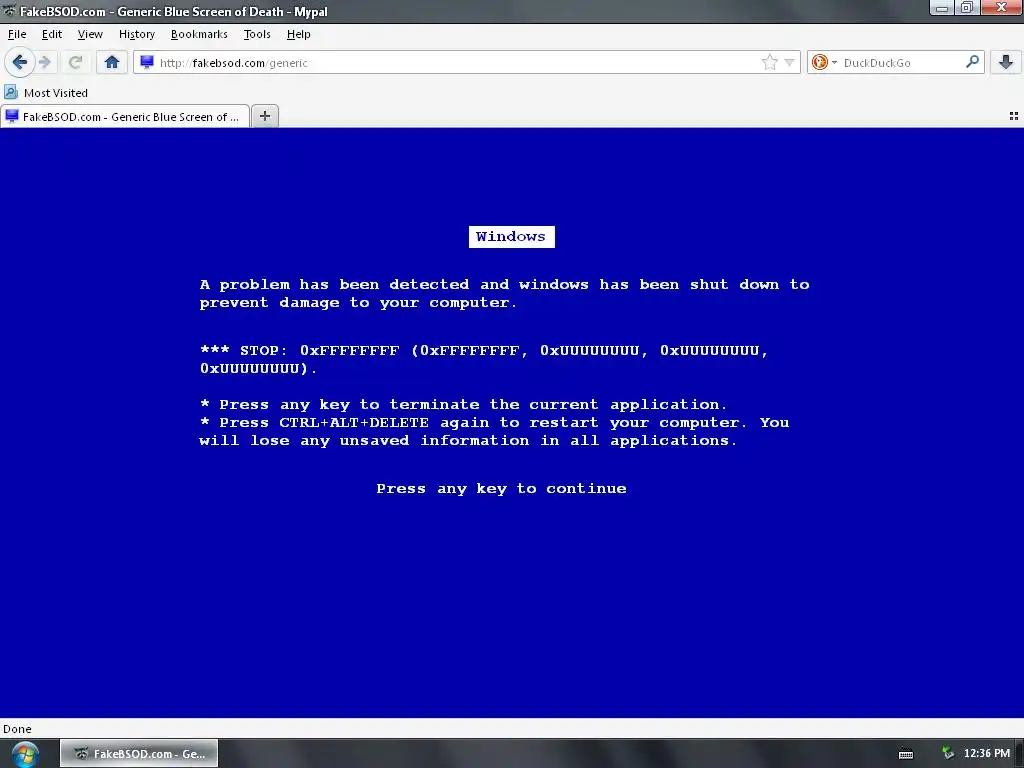Open the Help menu
The height and width of the screenshot is (768, 1024).
coord(298,34)
